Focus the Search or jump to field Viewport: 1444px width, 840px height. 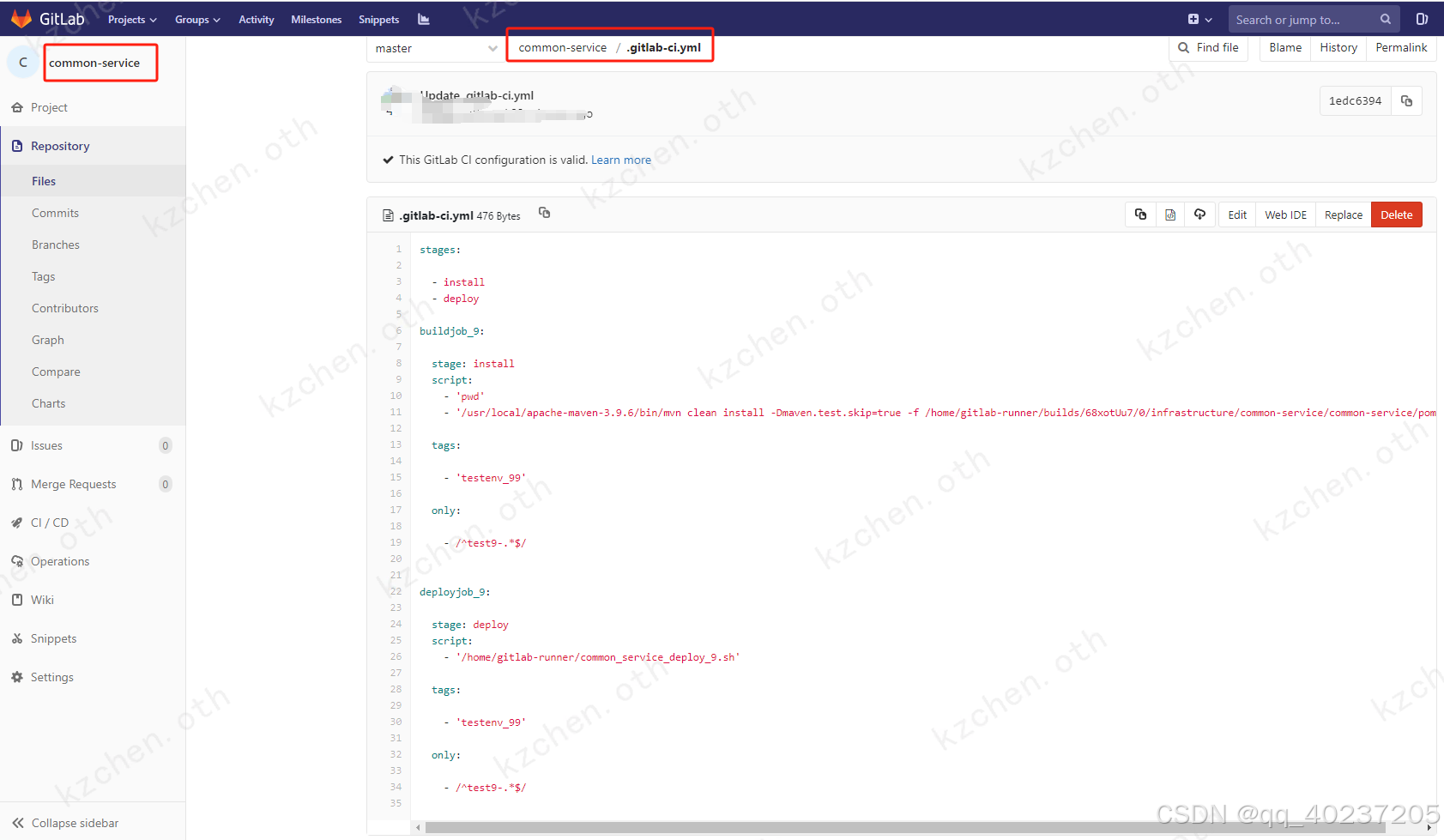tap(1314, 19)
